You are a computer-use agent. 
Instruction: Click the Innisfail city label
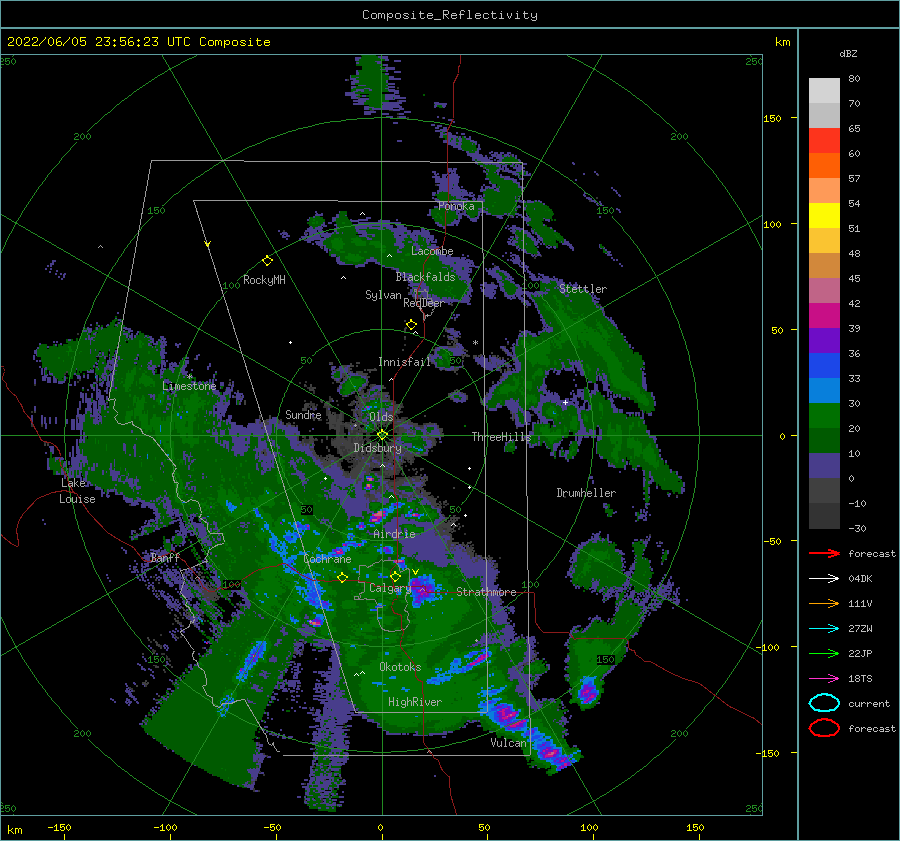[404, 362]
